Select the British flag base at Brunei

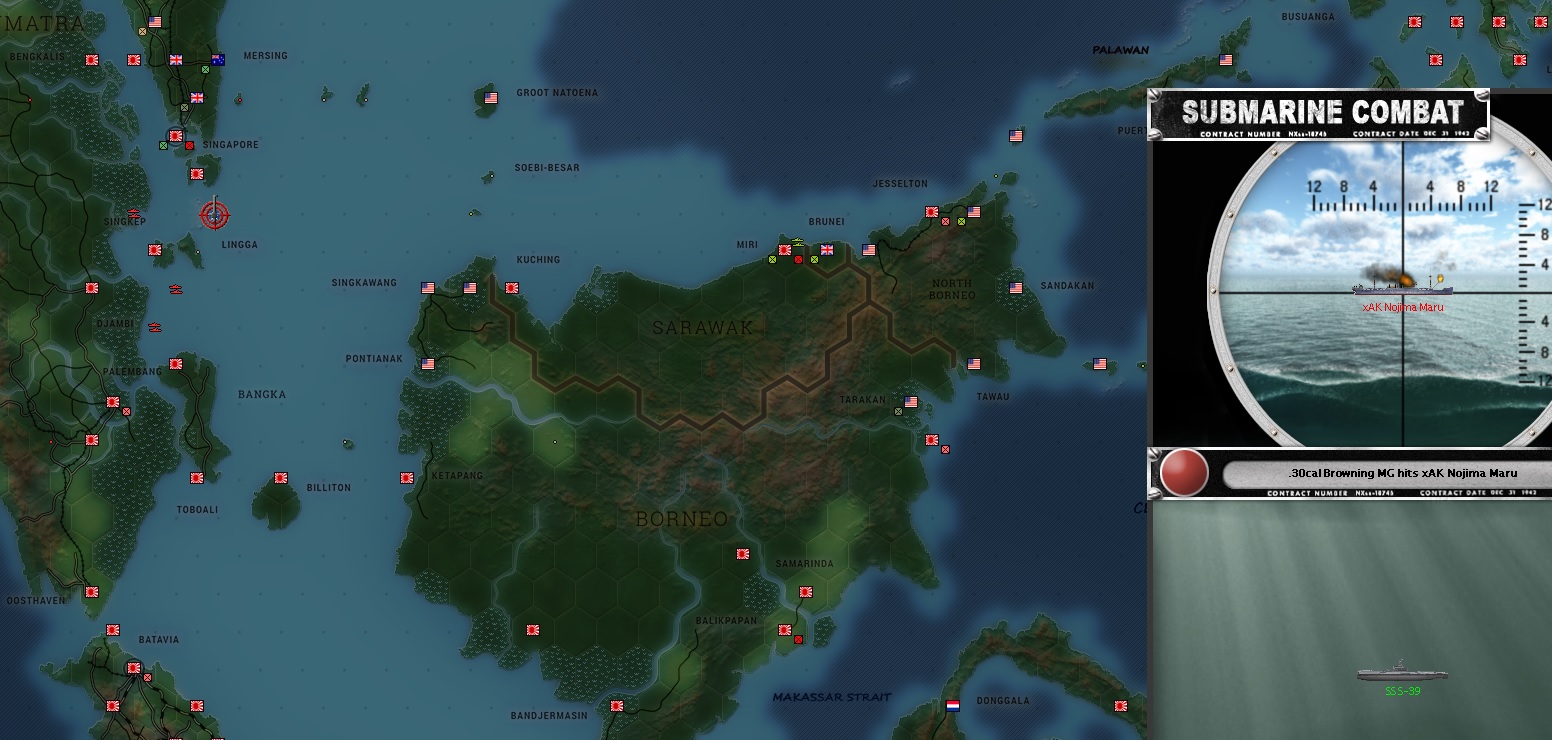tap(827, 250)
